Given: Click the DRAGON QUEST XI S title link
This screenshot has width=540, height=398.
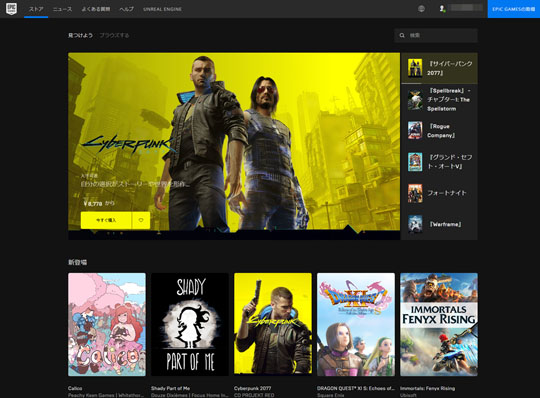Looking at the screenshot, I should click(356, 388).
